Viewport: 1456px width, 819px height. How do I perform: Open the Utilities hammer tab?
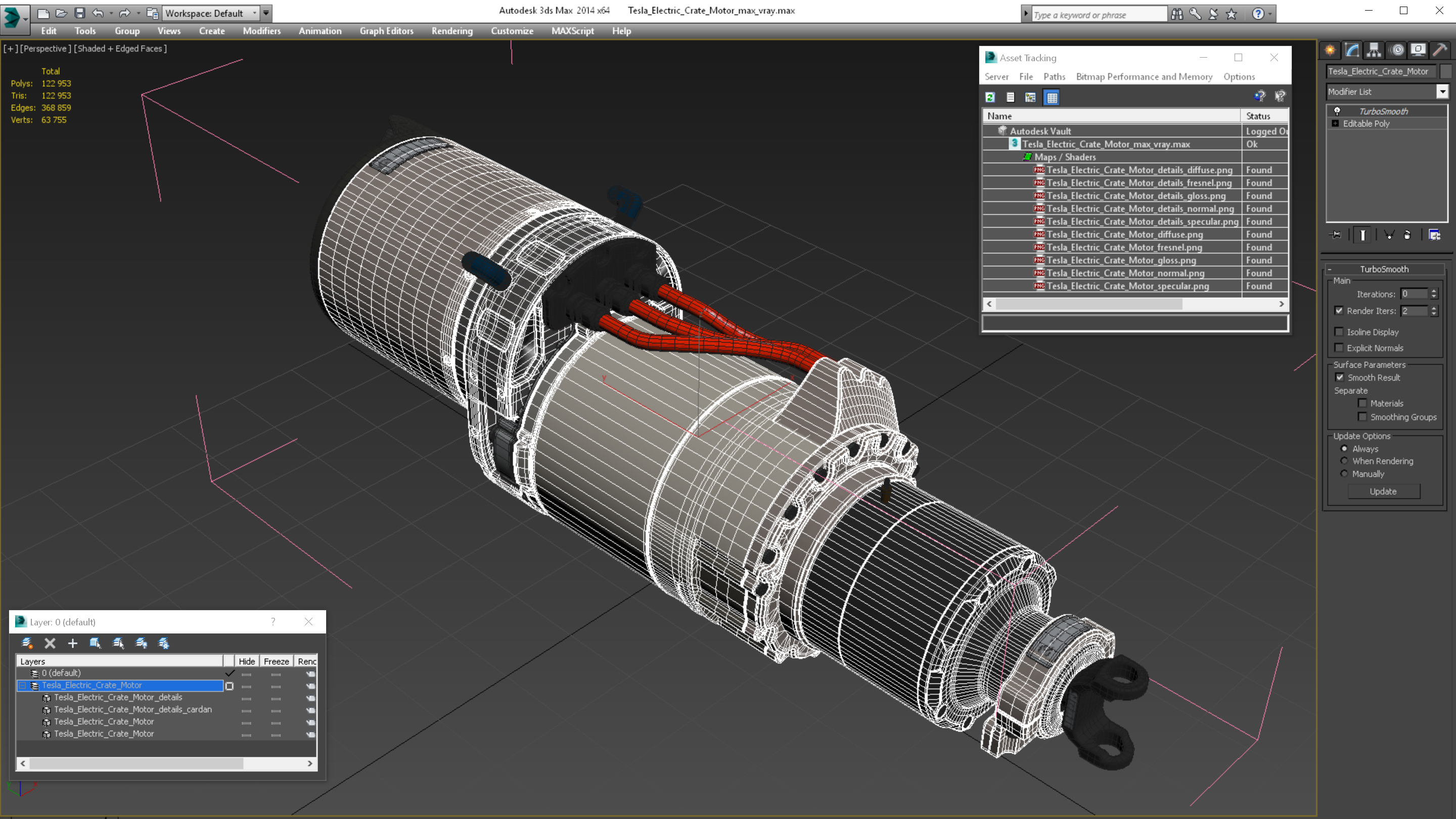coord(1440,50)
